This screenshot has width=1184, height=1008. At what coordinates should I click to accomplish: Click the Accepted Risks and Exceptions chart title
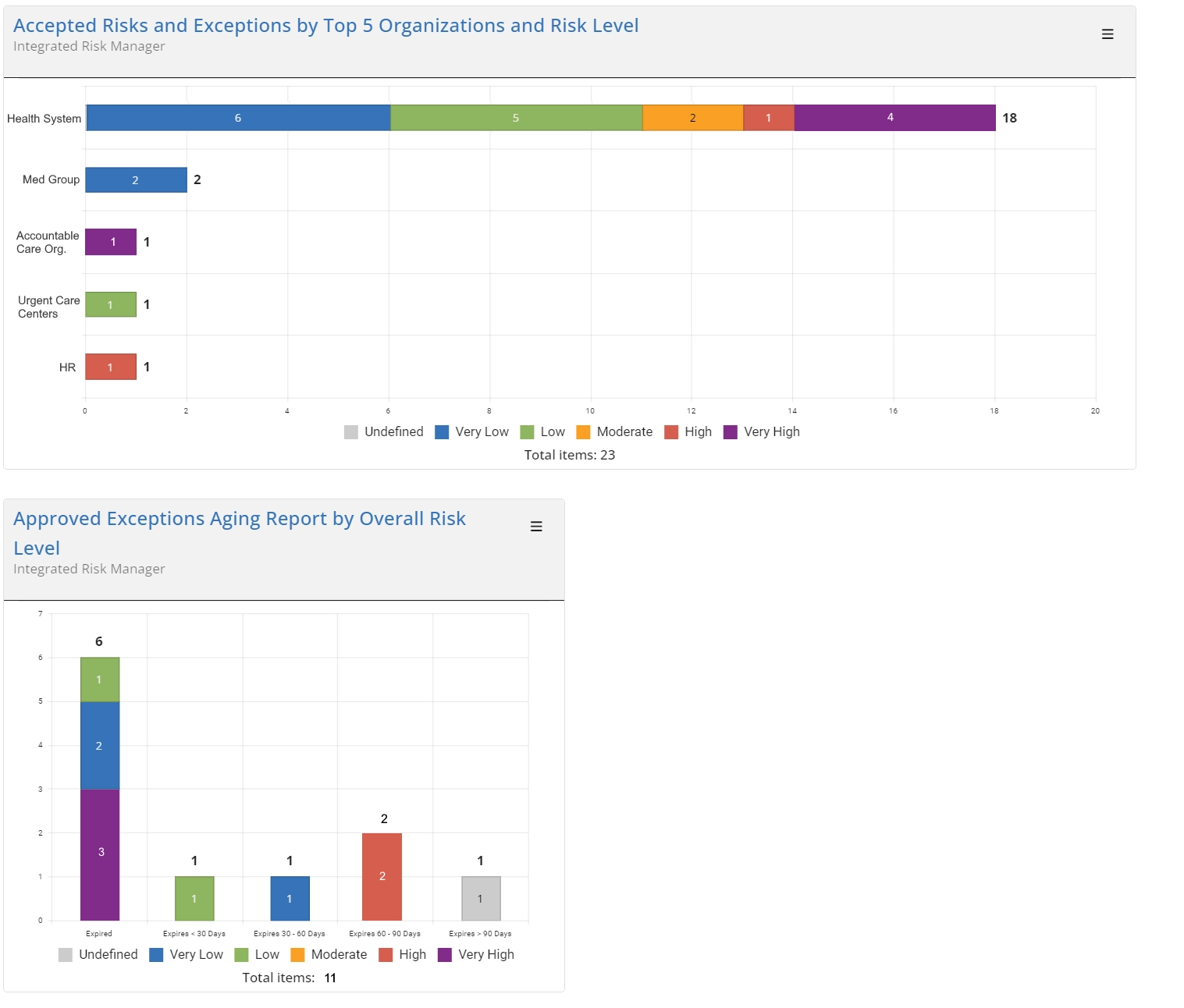326,26
